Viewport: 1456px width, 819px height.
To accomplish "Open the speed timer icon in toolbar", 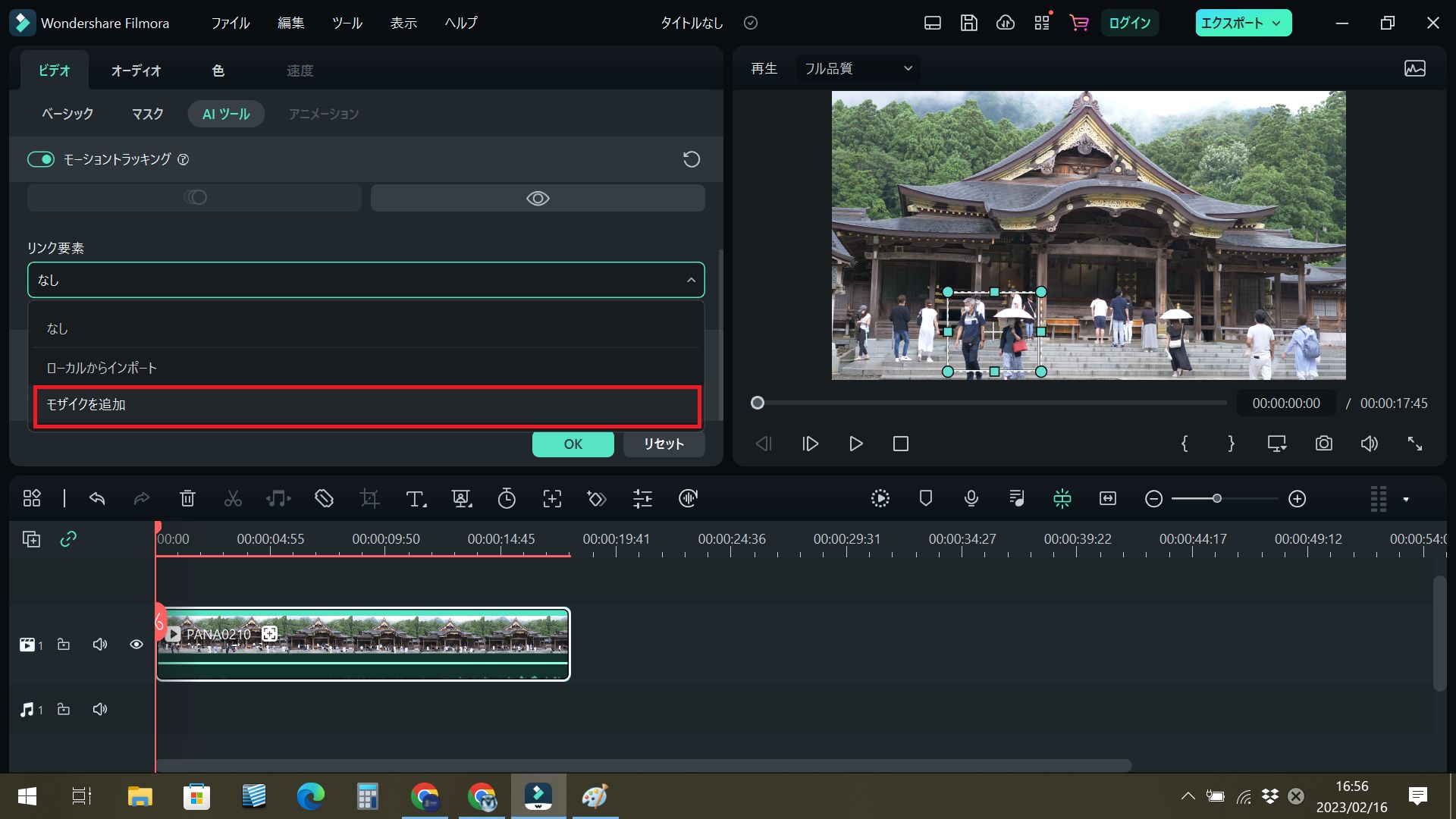I will pyautogui.click(x=507, y=499).
